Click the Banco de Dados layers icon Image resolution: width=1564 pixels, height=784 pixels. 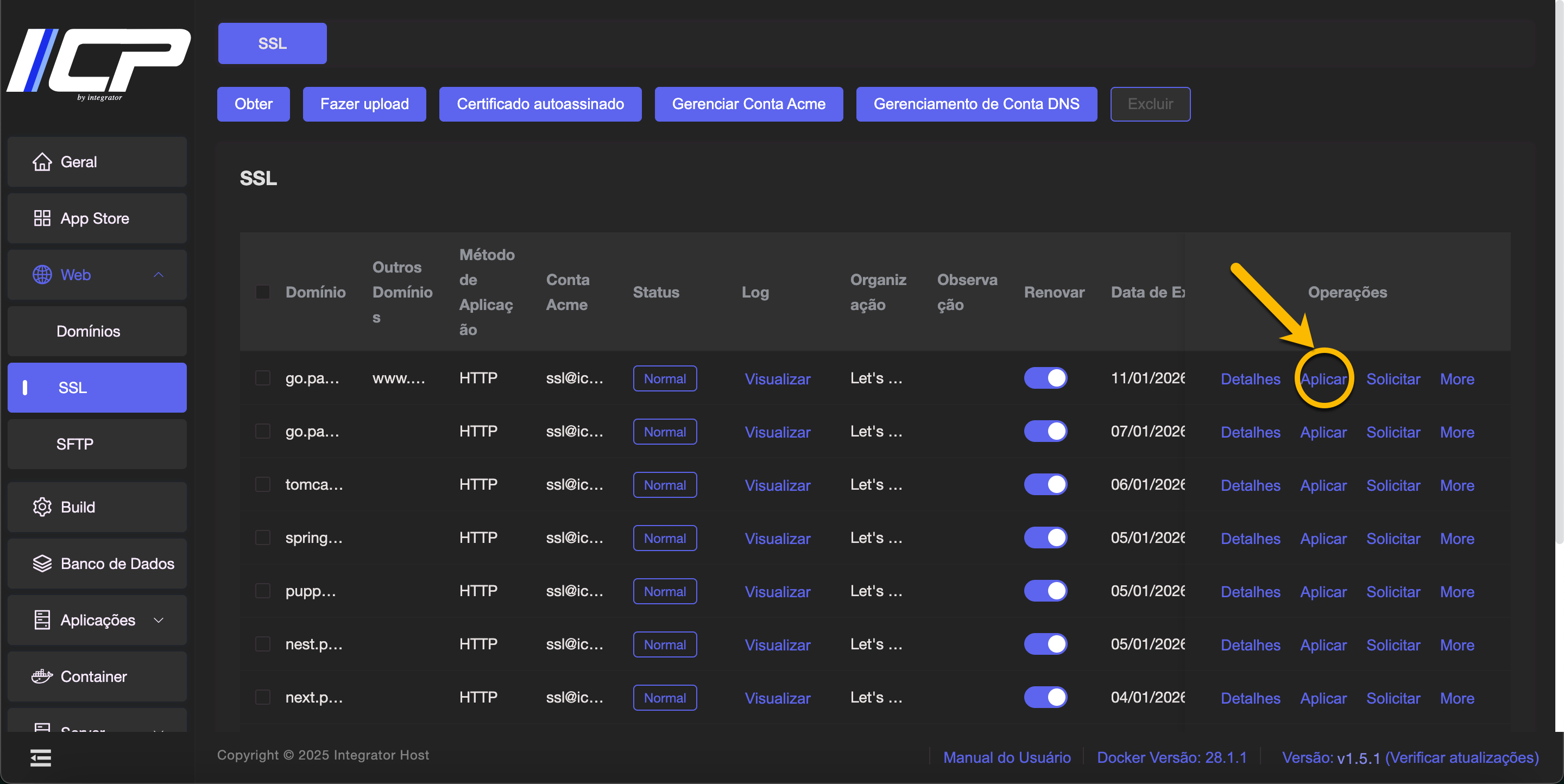point(42,563)
